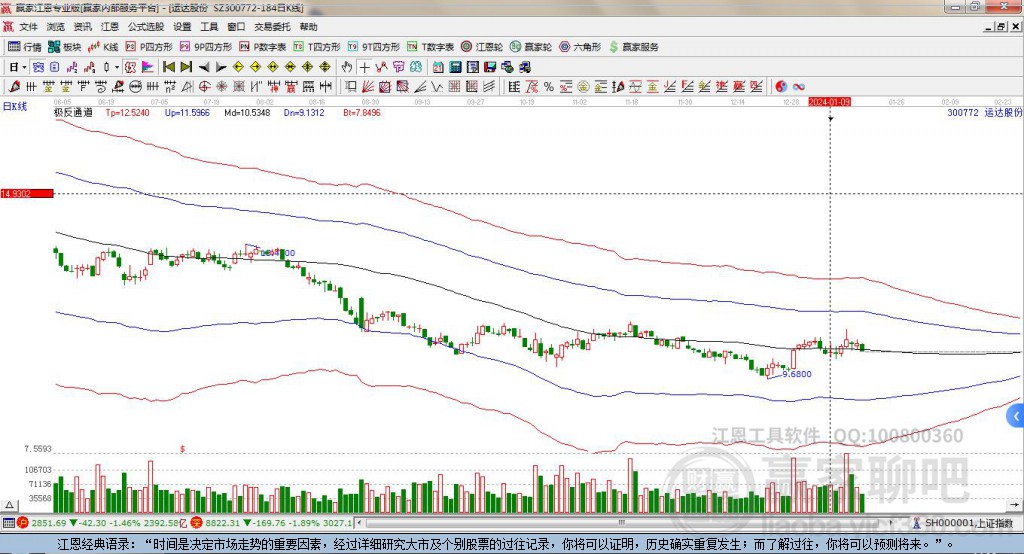1024x554 pixels.
Task: Expand the dropdown arrow beside the candlestick style icon
Action: [115, 67]
